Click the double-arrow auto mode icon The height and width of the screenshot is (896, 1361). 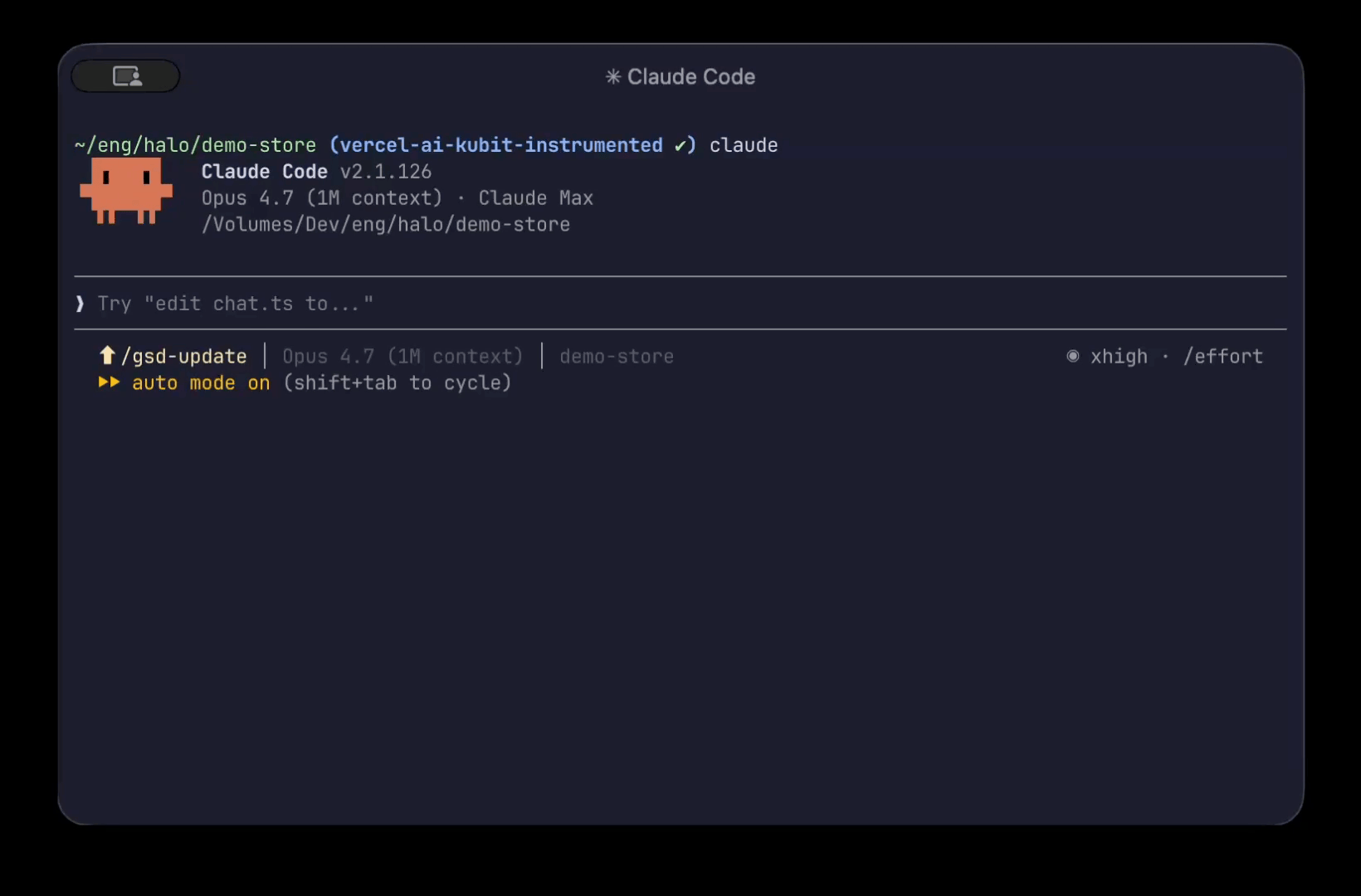[x=109, y=382]
